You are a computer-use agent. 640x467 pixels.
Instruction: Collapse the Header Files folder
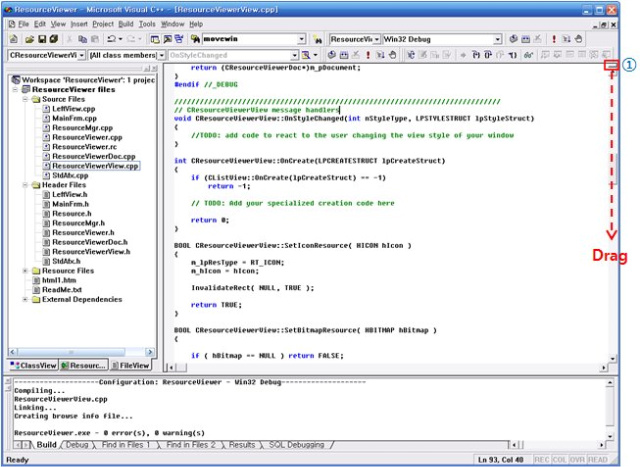[x=25, y=185]
